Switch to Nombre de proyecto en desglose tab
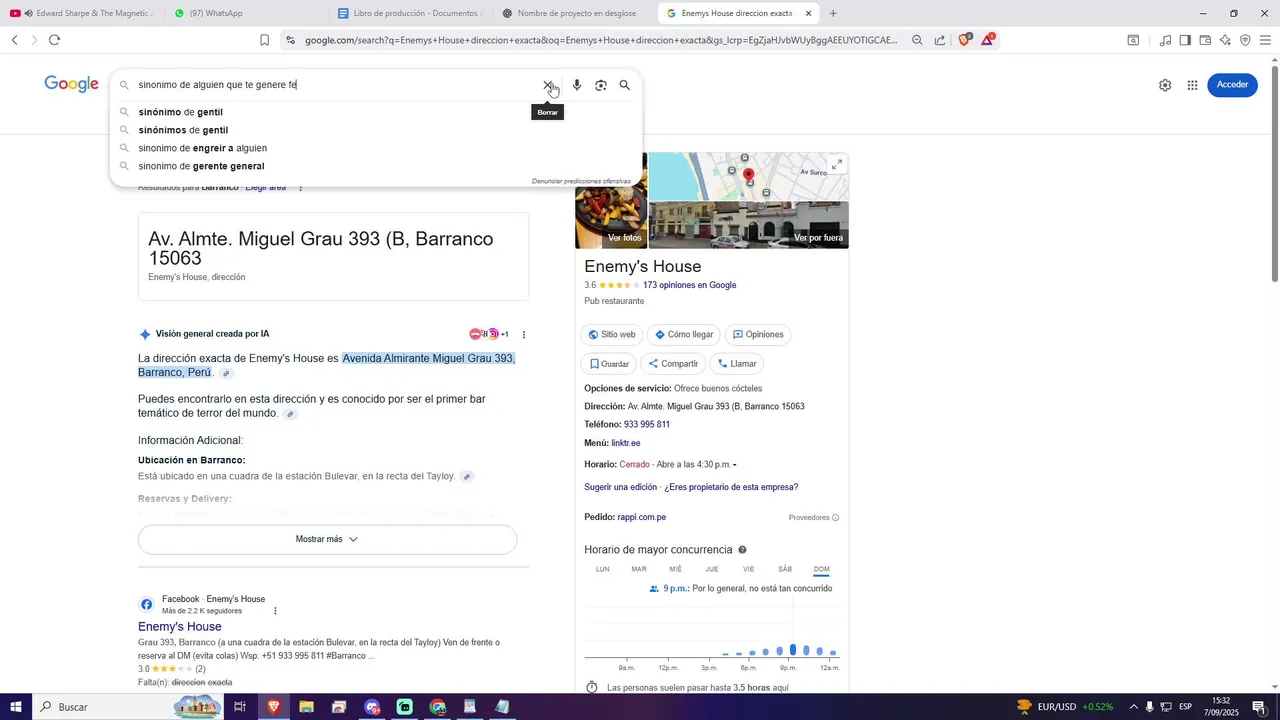This screenshot has height=720, width=1280. [575, 13]
